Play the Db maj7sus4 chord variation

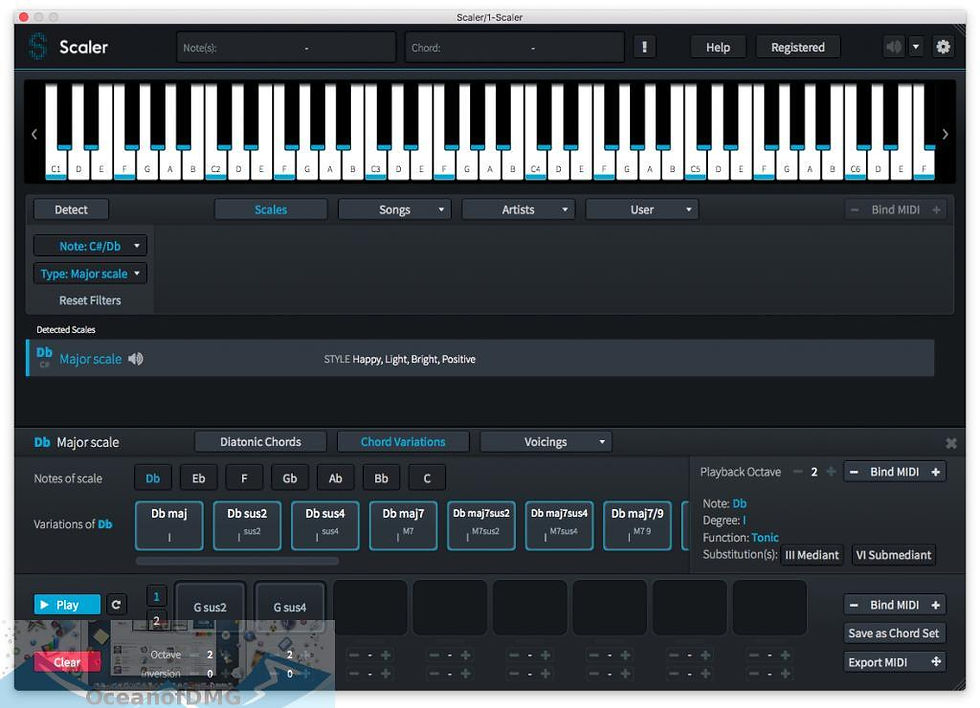click(559, 525)
